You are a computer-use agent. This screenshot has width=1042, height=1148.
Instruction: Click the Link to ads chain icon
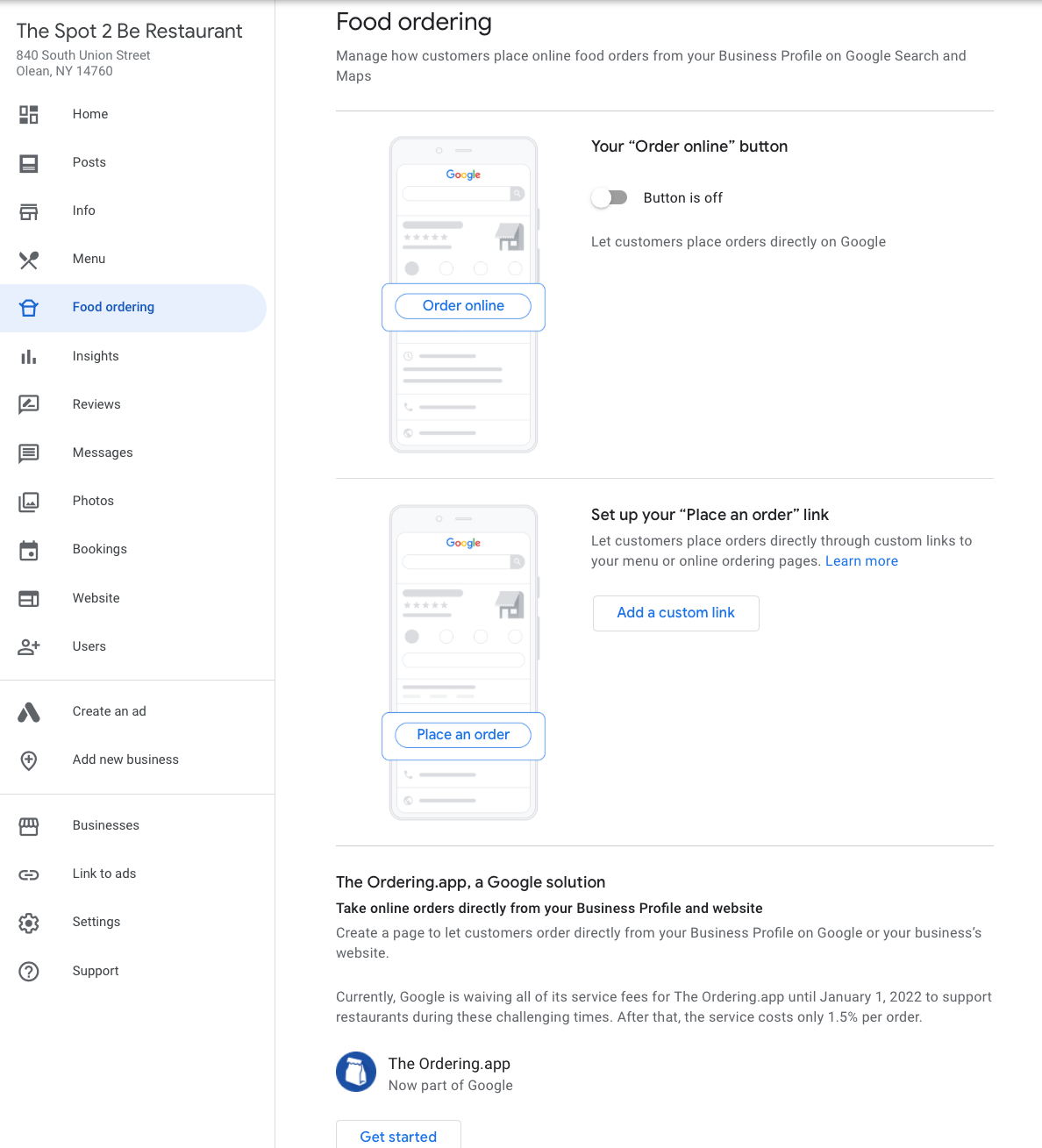pos(29,874)
